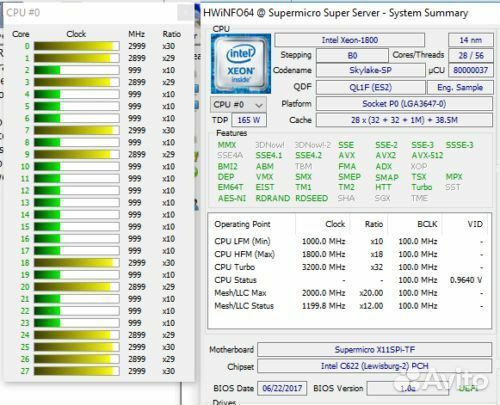Click the CPU #0 window title
The image size is (500, 405).
(x=23, y=13)
